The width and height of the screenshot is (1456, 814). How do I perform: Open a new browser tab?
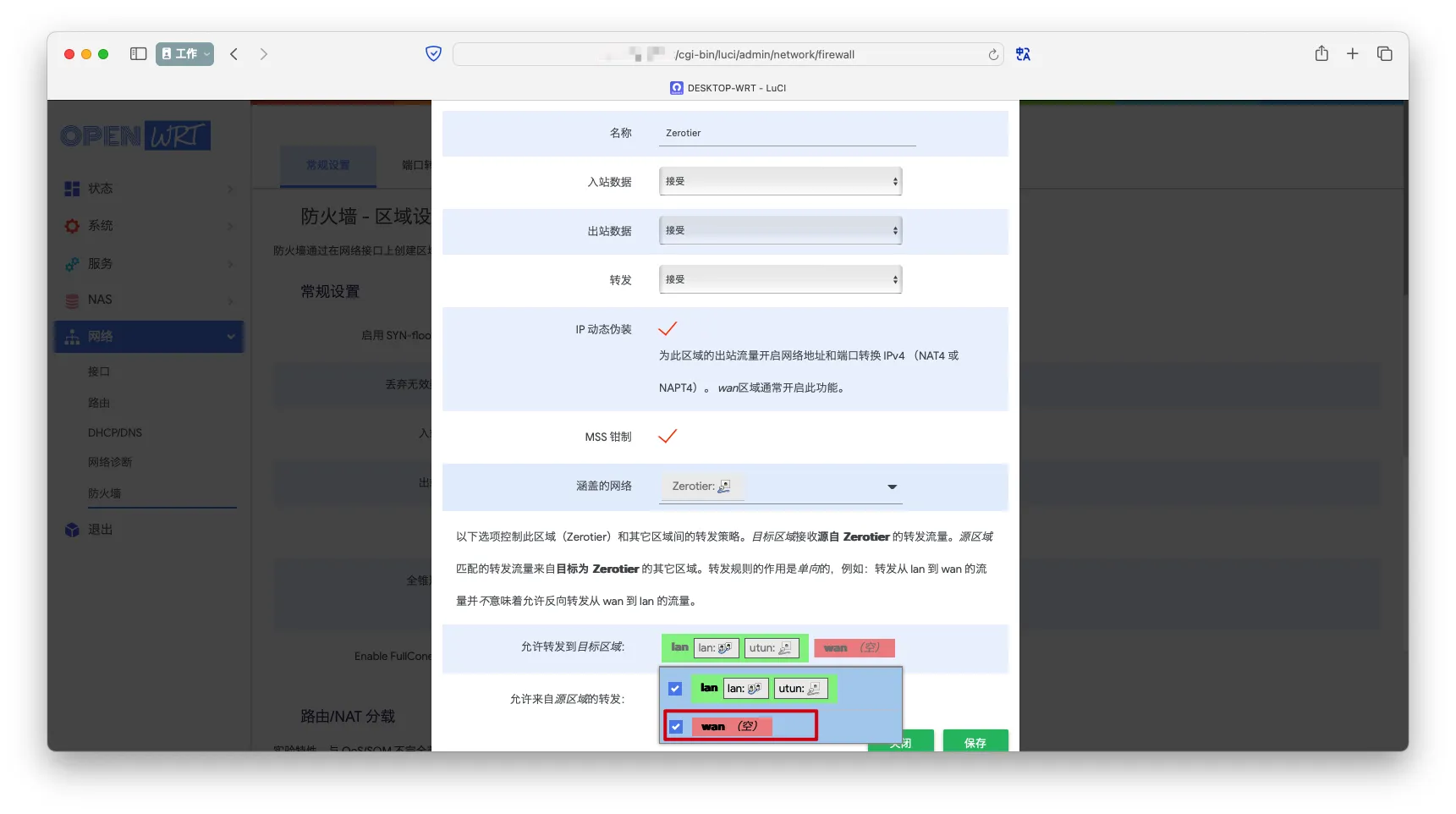click(1352, 54)
